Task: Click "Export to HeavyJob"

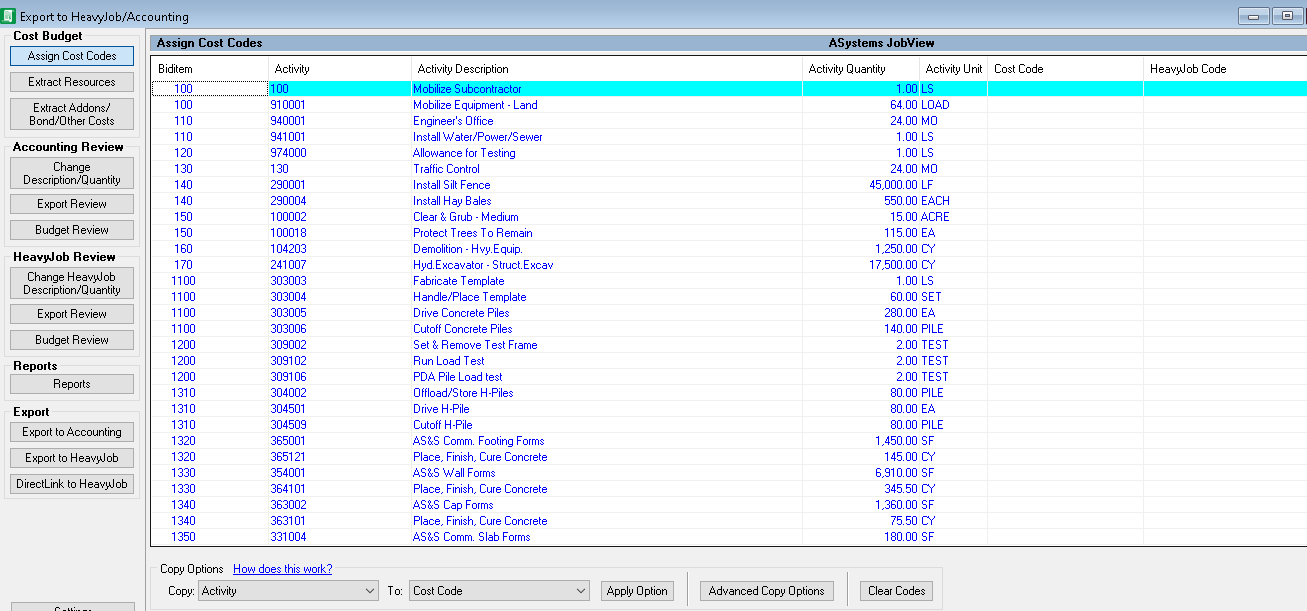Action: tap(71, 458)
